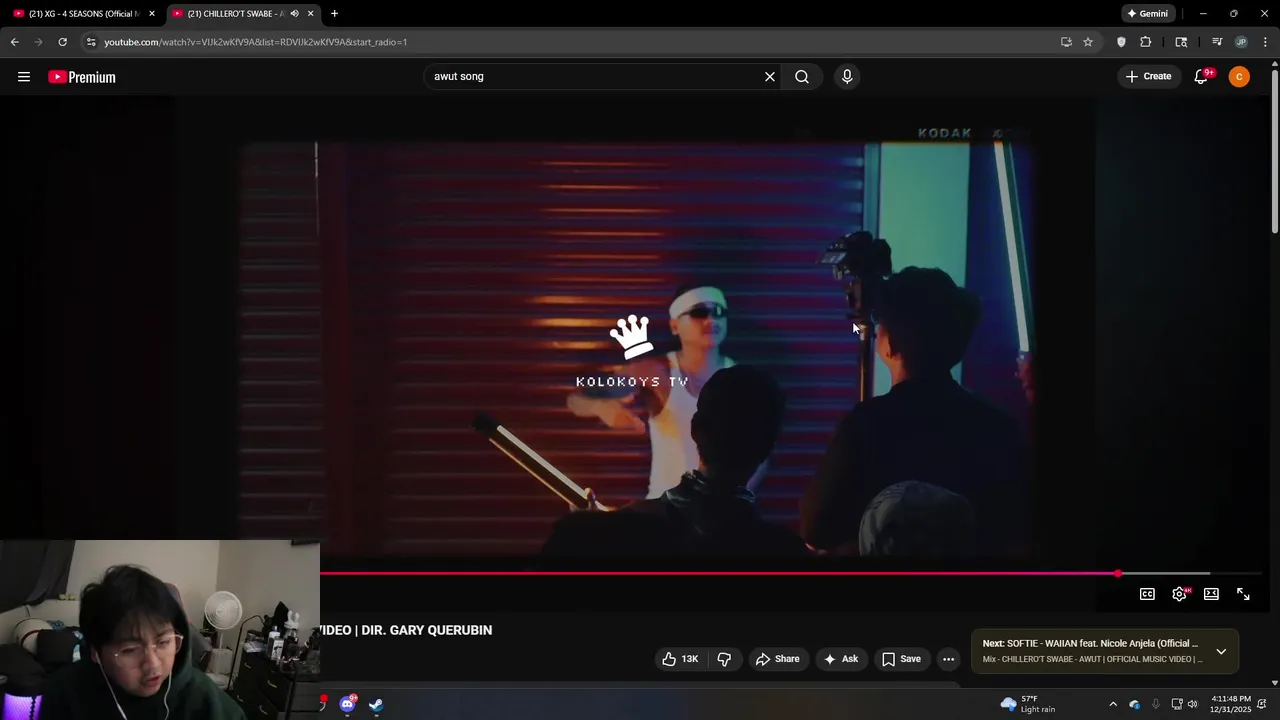Install app icon in address bar
Screen dimensions: 1280x720
1066,42
